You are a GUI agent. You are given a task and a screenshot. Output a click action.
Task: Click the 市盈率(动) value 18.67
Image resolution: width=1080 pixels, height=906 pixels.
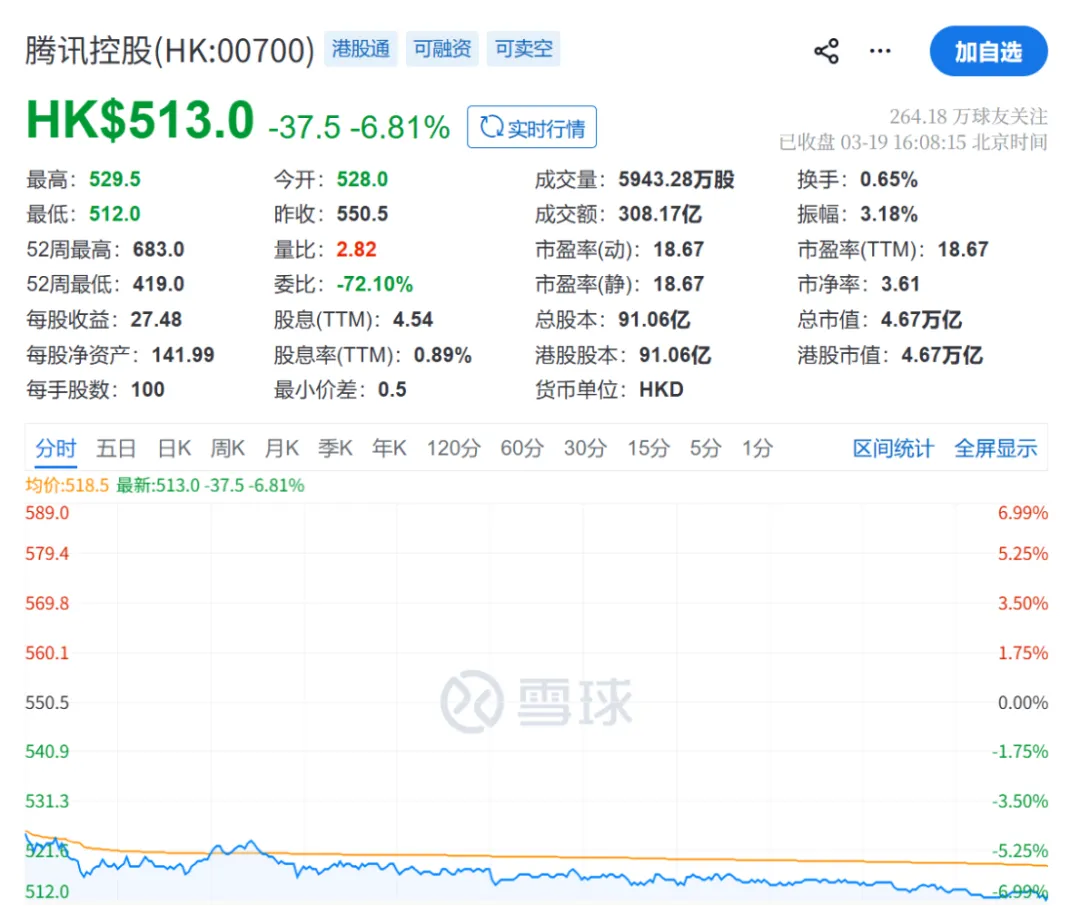click(x=678, y=249)
